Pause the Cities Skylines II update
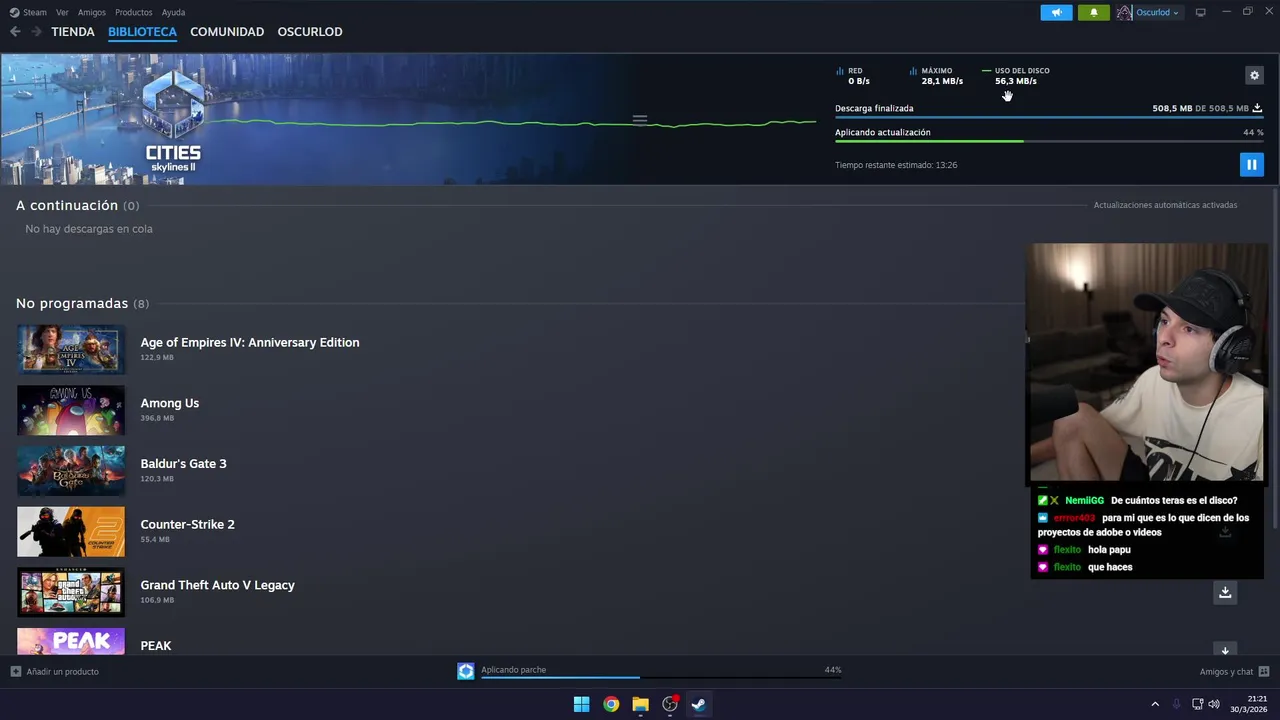 point(1251,164)
